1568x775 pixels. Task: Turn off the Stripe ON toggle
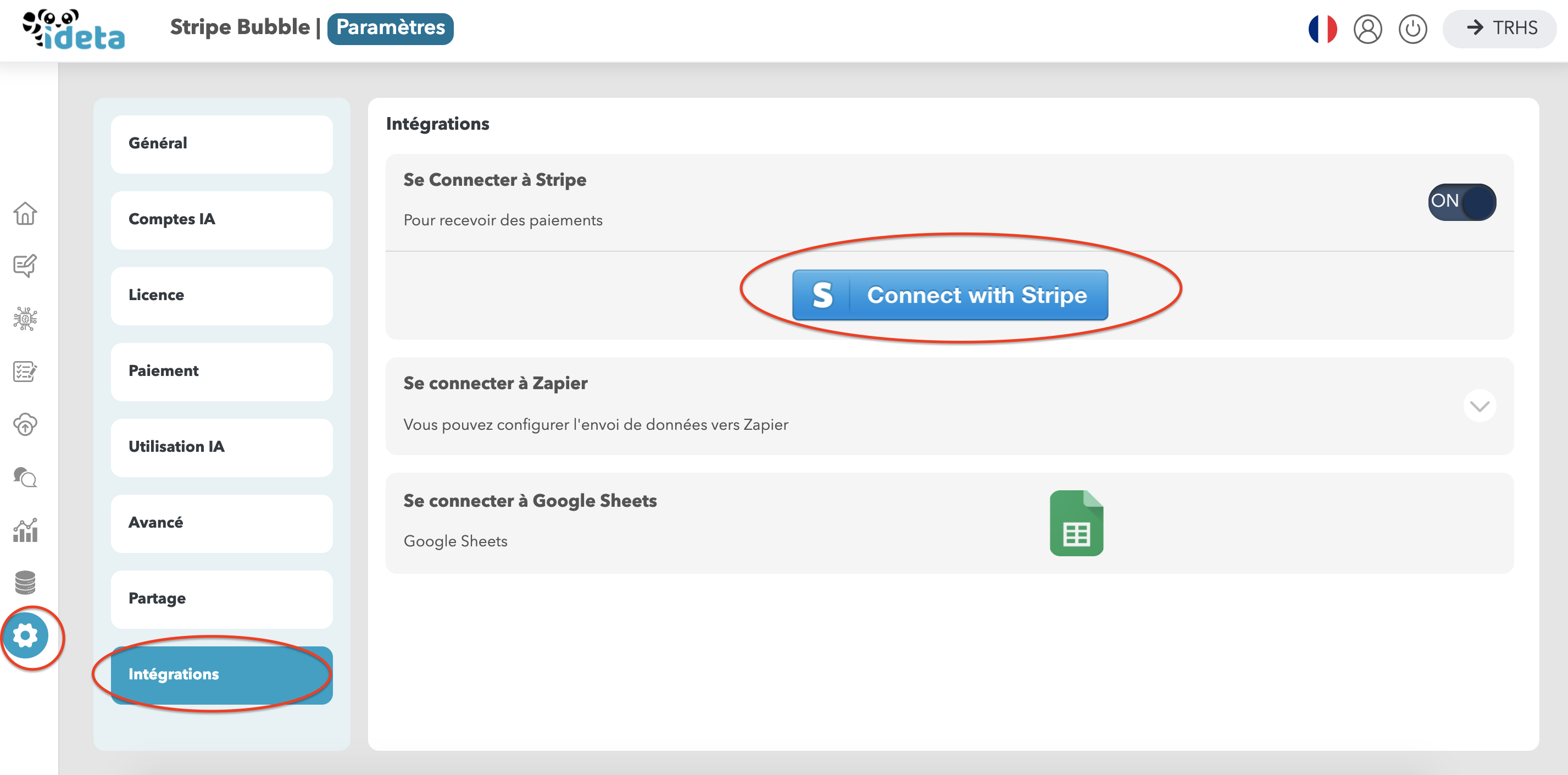1462,202
